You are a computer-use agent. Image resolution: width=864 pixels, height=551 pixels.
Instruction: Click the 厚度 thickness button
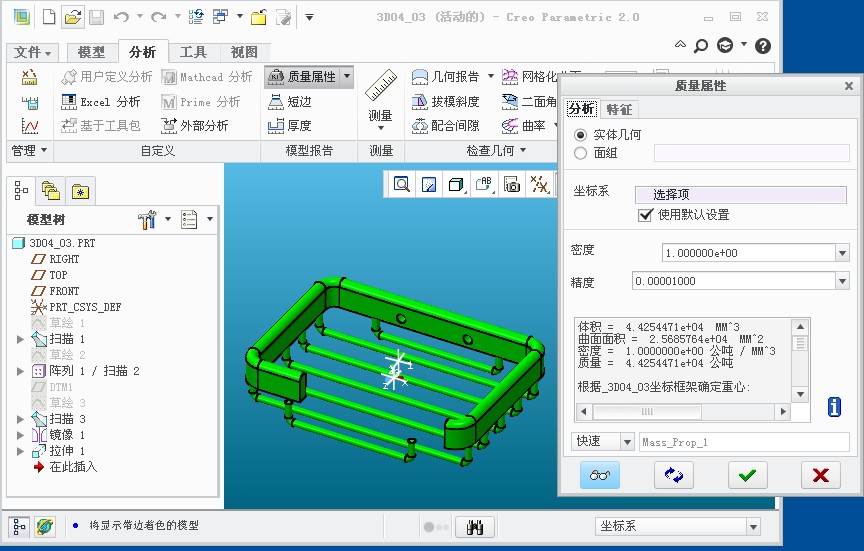(290, 126)
